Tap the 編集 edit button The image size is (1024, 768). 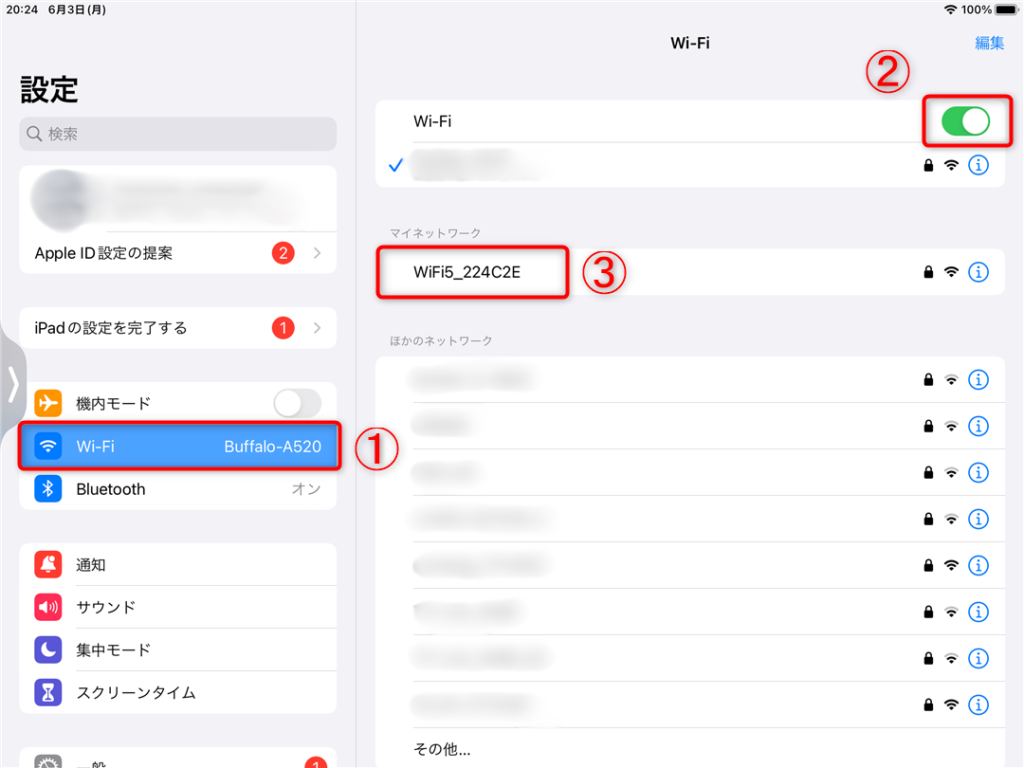tap(989, 43)
